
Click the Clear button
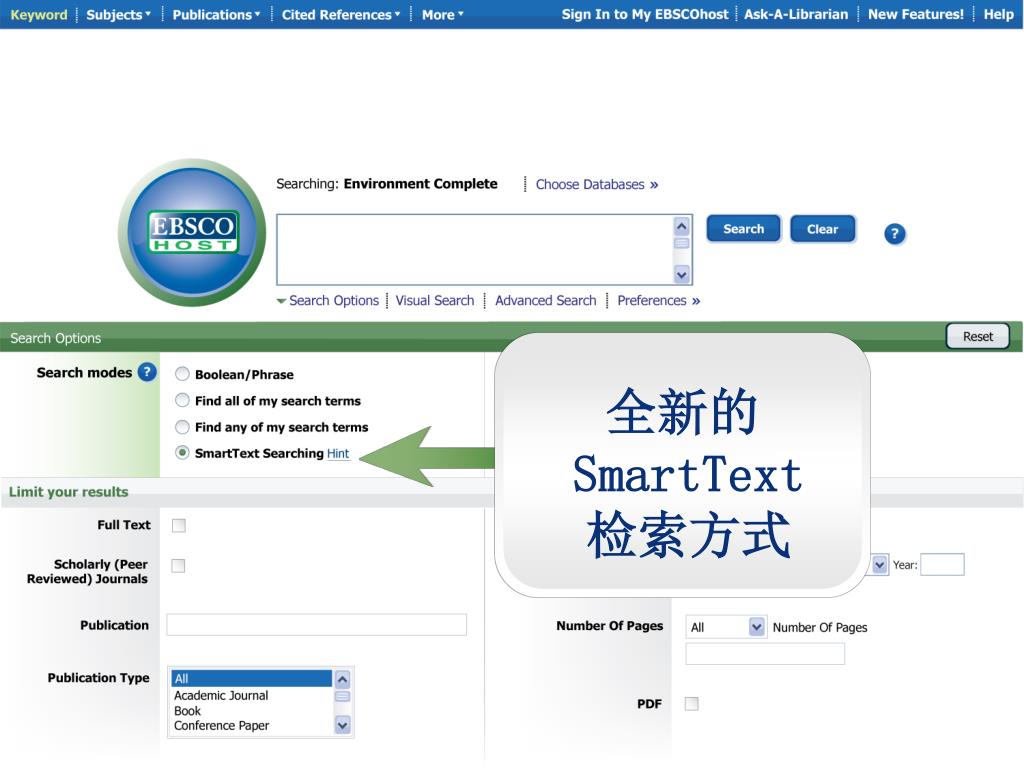tap(822, 229)
